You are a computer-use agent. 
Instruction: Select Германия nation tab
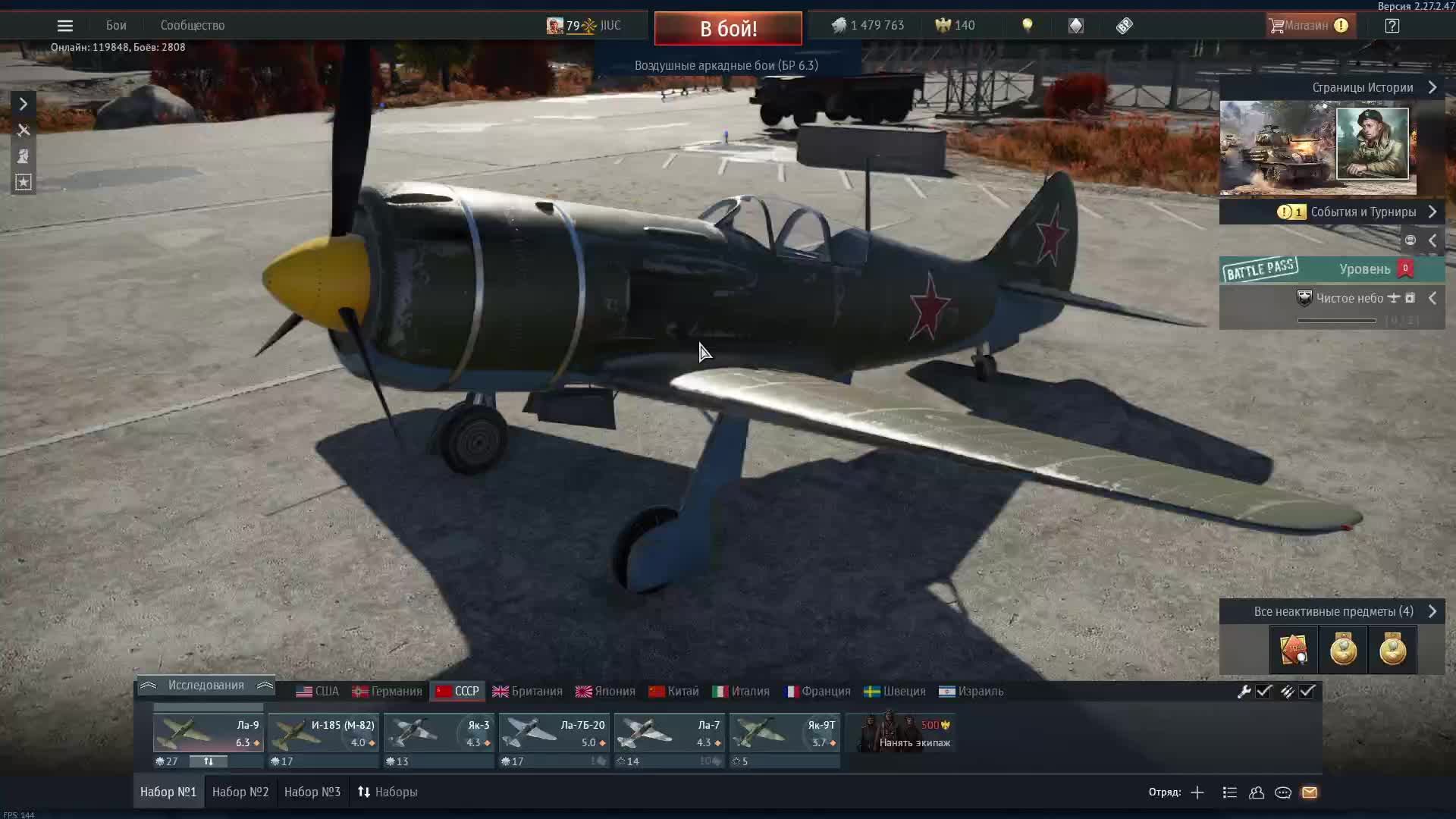tap(387, 692)
